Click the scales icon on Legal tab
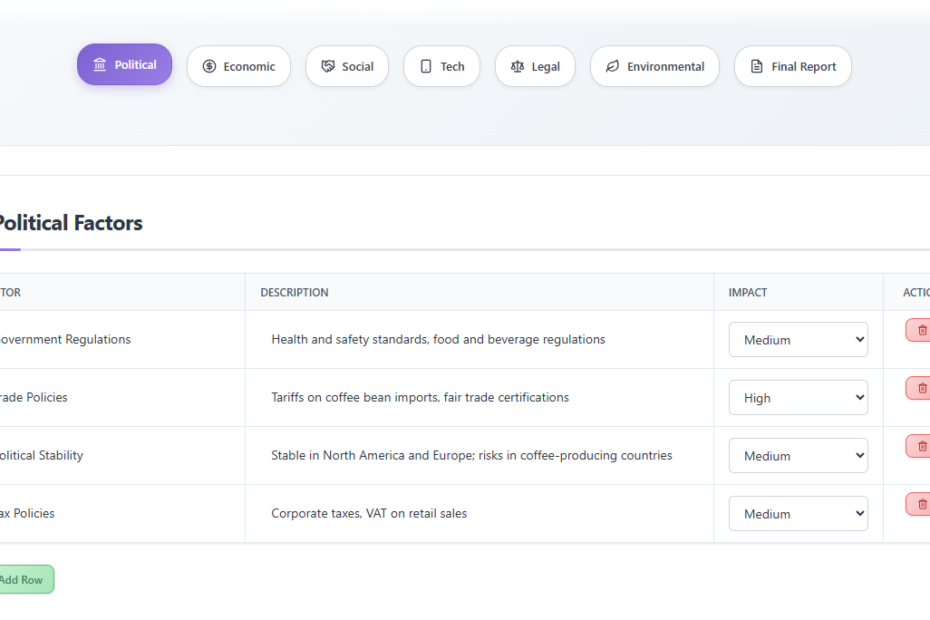Image resolution: width=930 pixels, height=620 pixels. pyautogui.click(x=517, y=67)
